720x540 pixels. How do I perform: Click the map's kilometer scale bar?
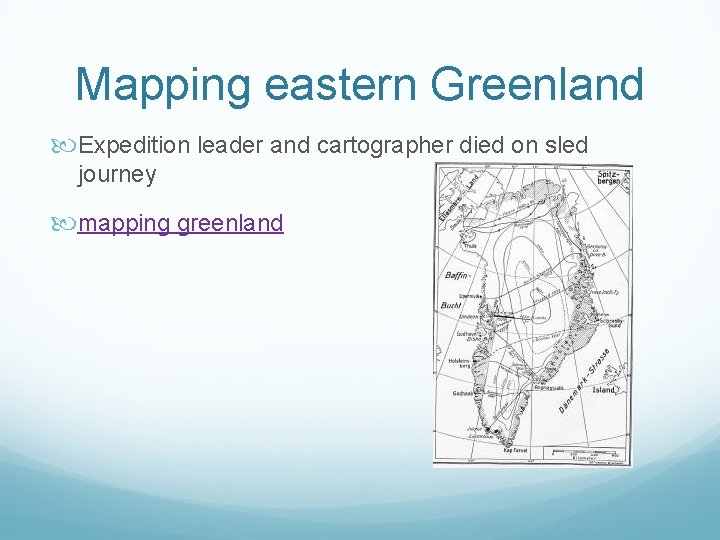(585, 454)
